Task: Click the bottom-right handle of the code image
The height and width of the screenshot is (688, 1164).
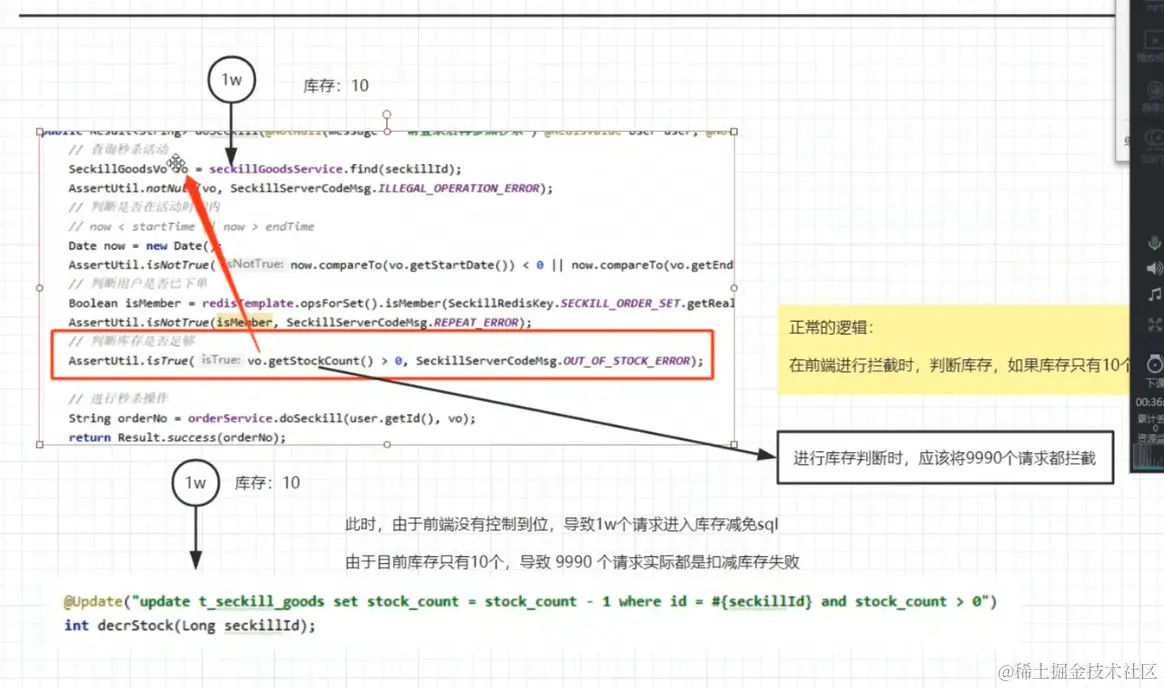Action: click(x=734, y=445)
